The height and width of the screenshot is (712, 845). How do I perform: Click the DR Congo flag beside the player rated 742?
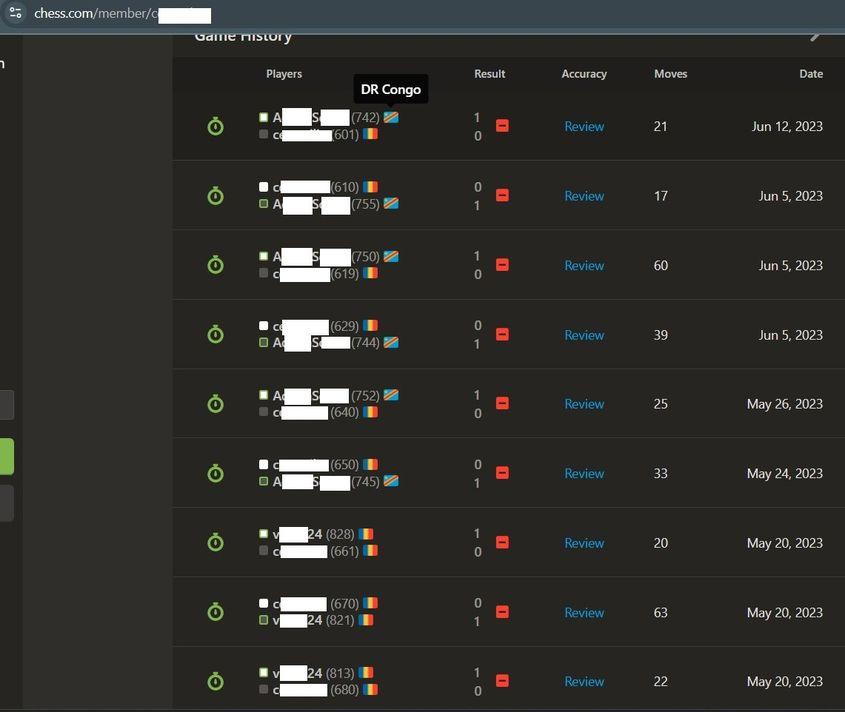[x=390, y=117]
